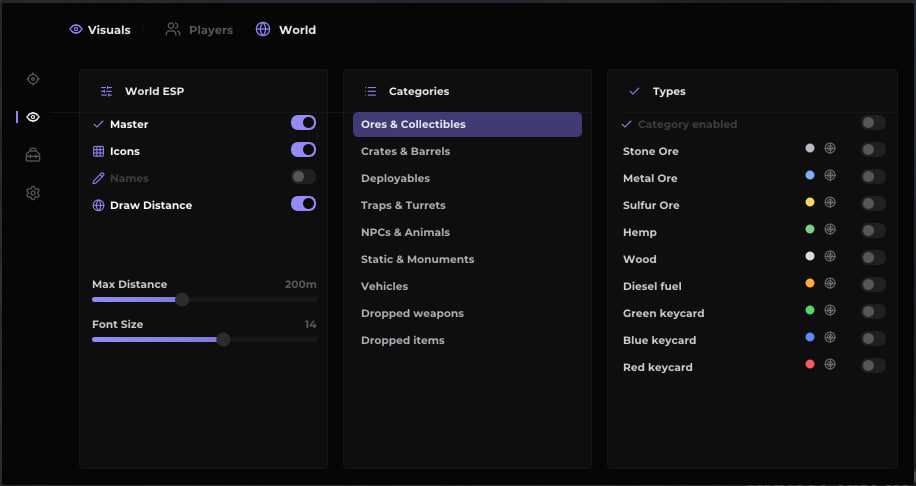This screenshot has height=486, width=916.
Task: Click the list icon beside Categories
Action: (370, 91)
